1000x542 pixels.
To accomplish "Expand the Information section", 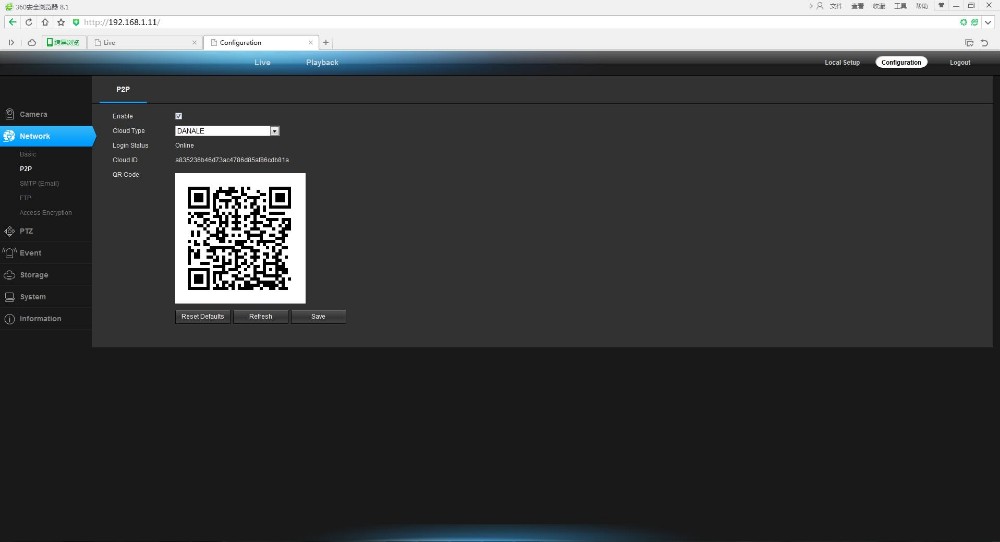I will tap(46, 318).
